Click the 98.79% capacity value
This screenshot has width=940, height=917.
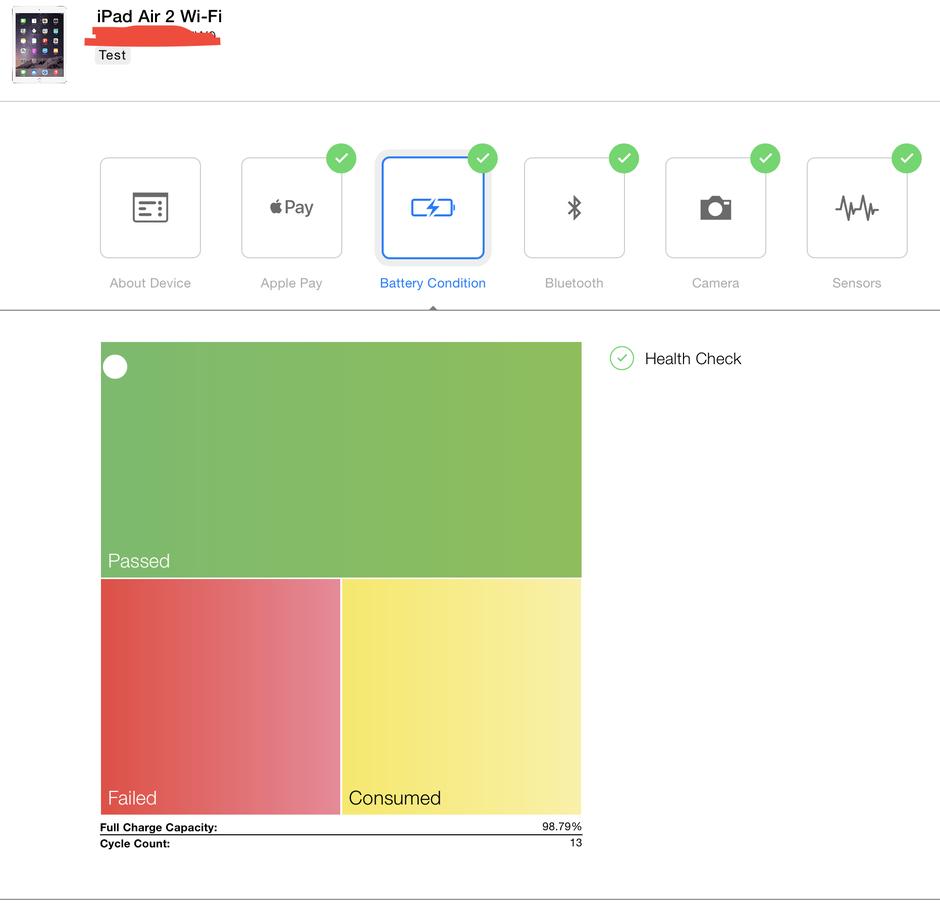pos(562,826)
